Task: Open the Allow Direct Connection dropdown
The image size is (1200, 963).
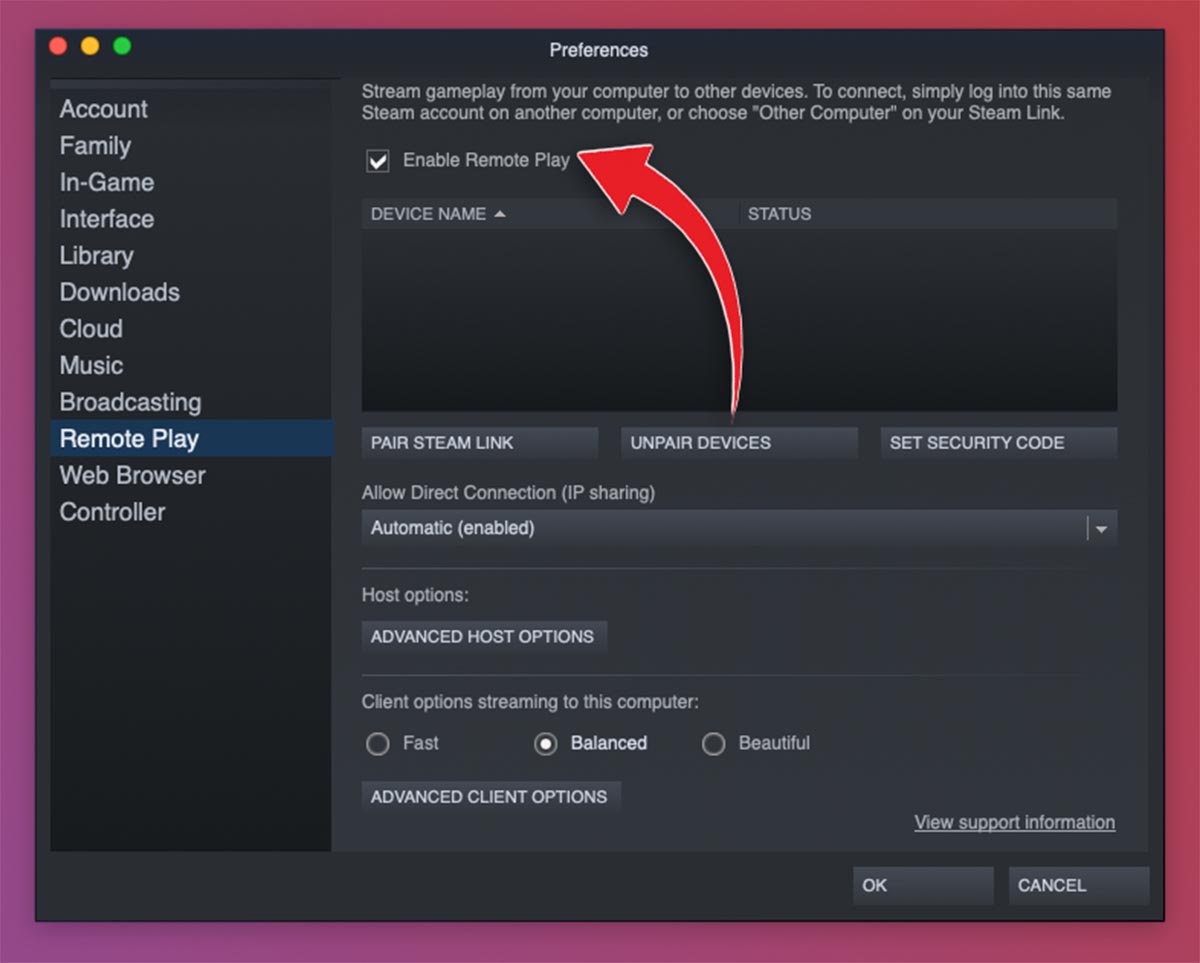Action: click(x=739, y=528)
